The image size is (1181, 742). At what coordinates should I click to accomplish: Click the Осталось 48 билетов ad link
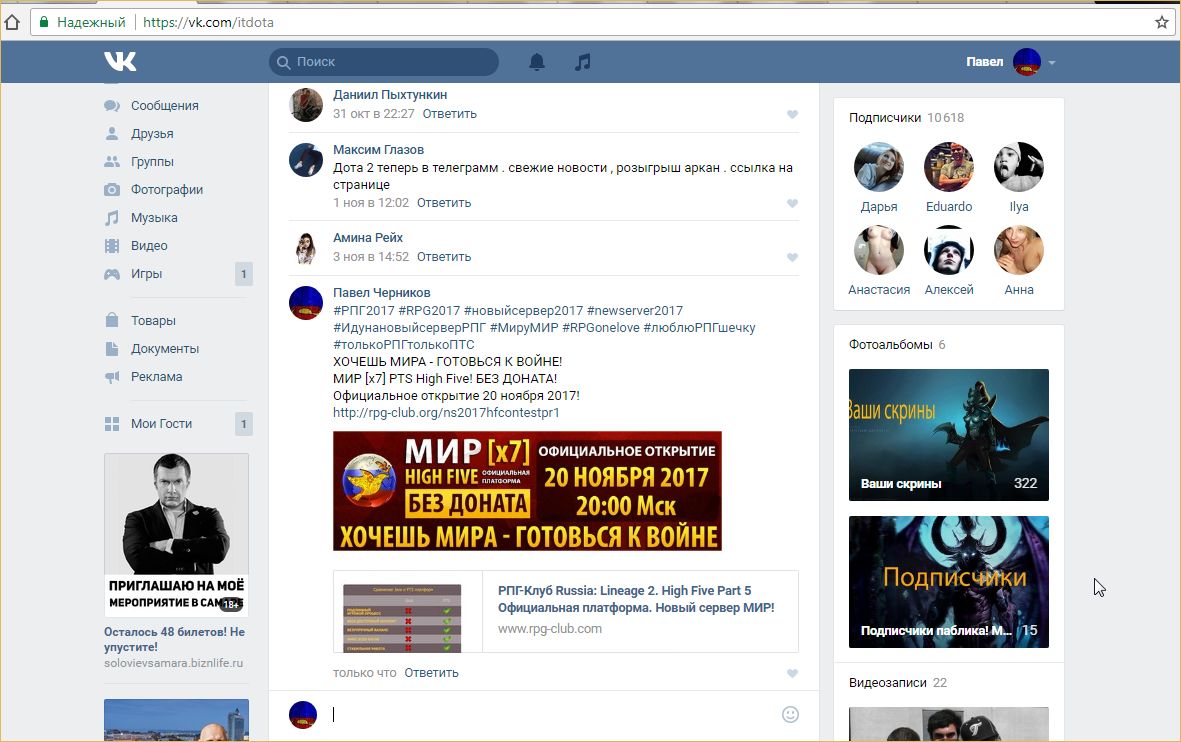[175, 640]
